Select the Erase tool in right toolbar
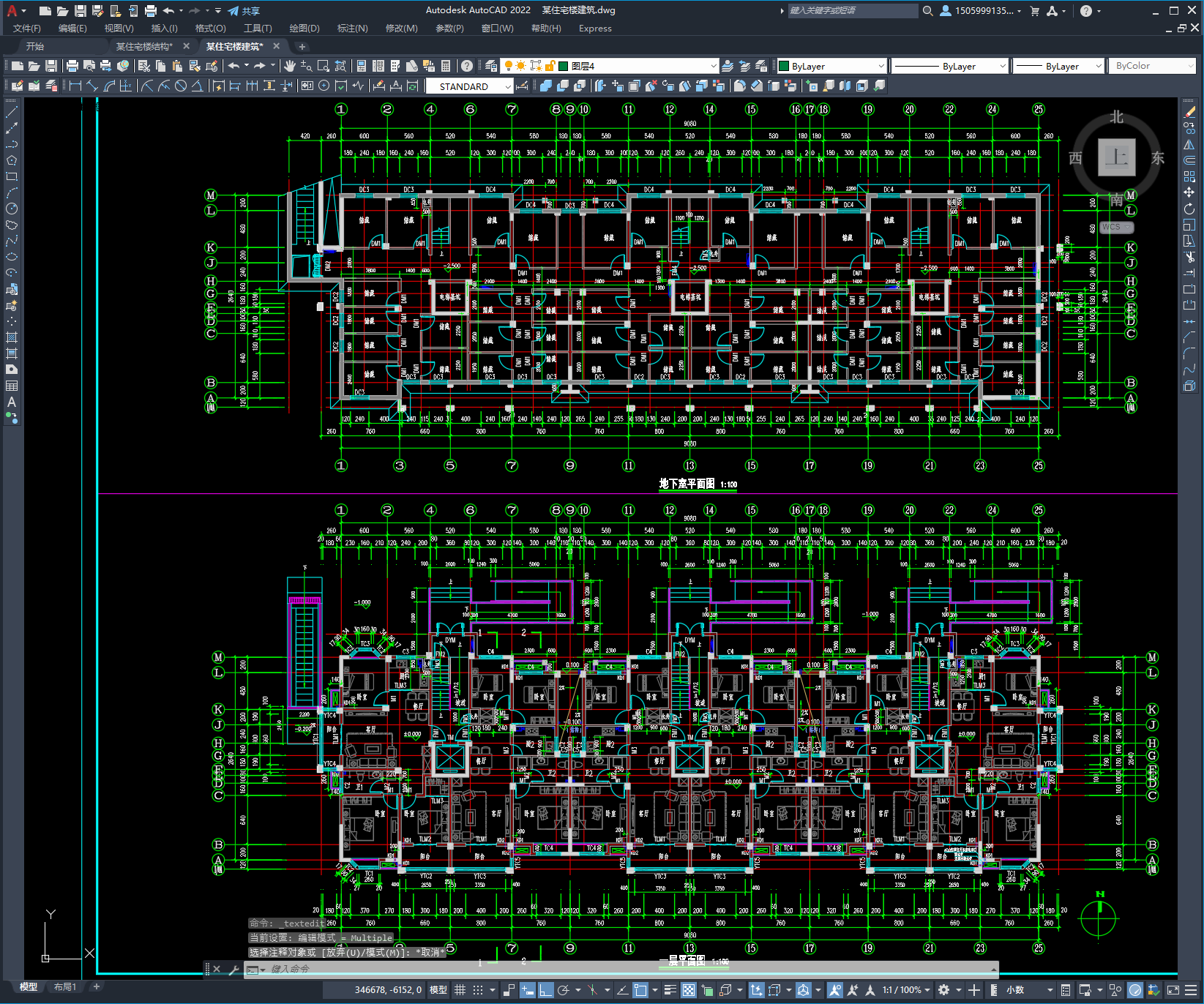The width and height of the screenshot is (1204, 1004). (1189, 112)
